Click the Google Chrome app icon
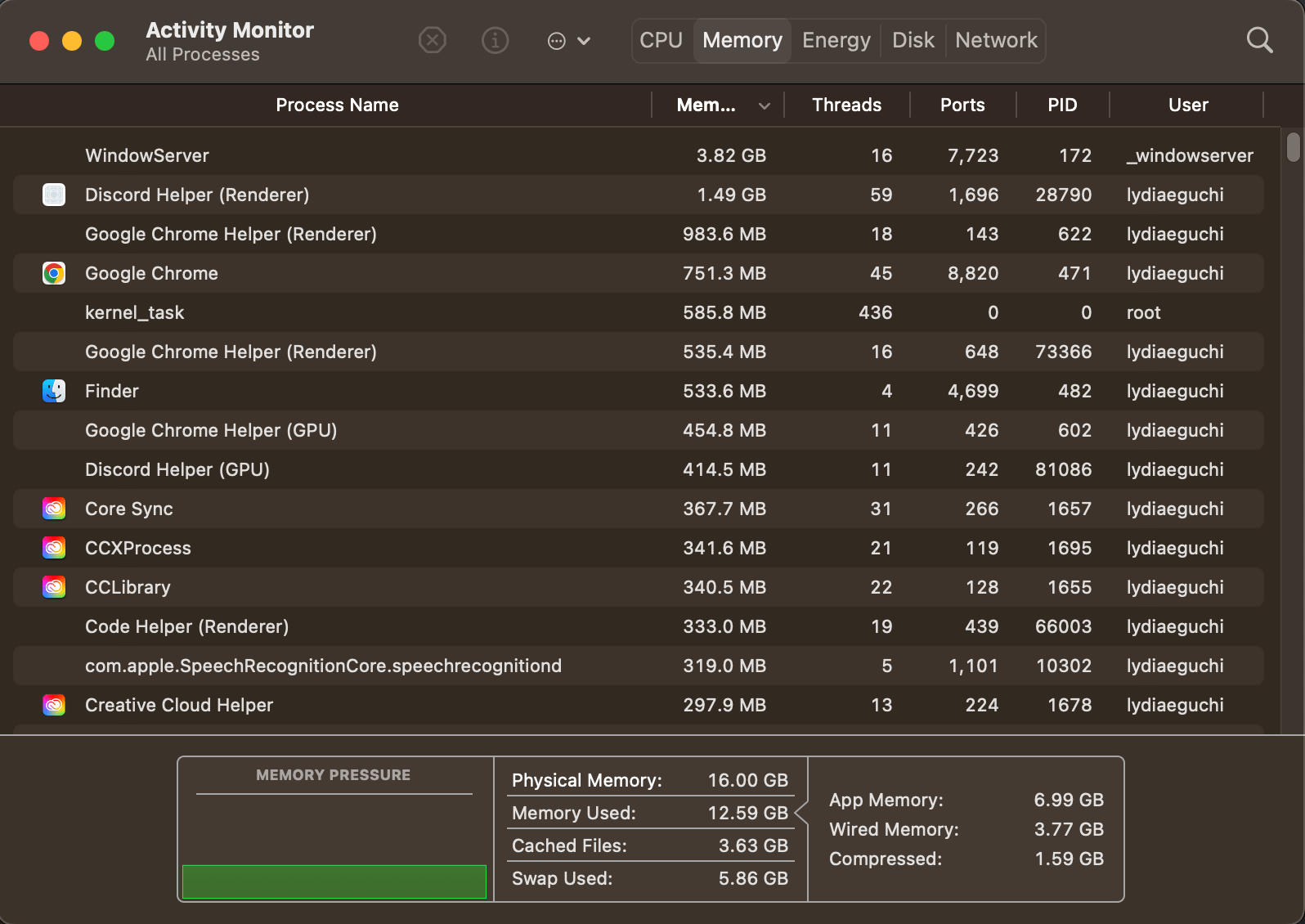 click(x=54, y=273)
